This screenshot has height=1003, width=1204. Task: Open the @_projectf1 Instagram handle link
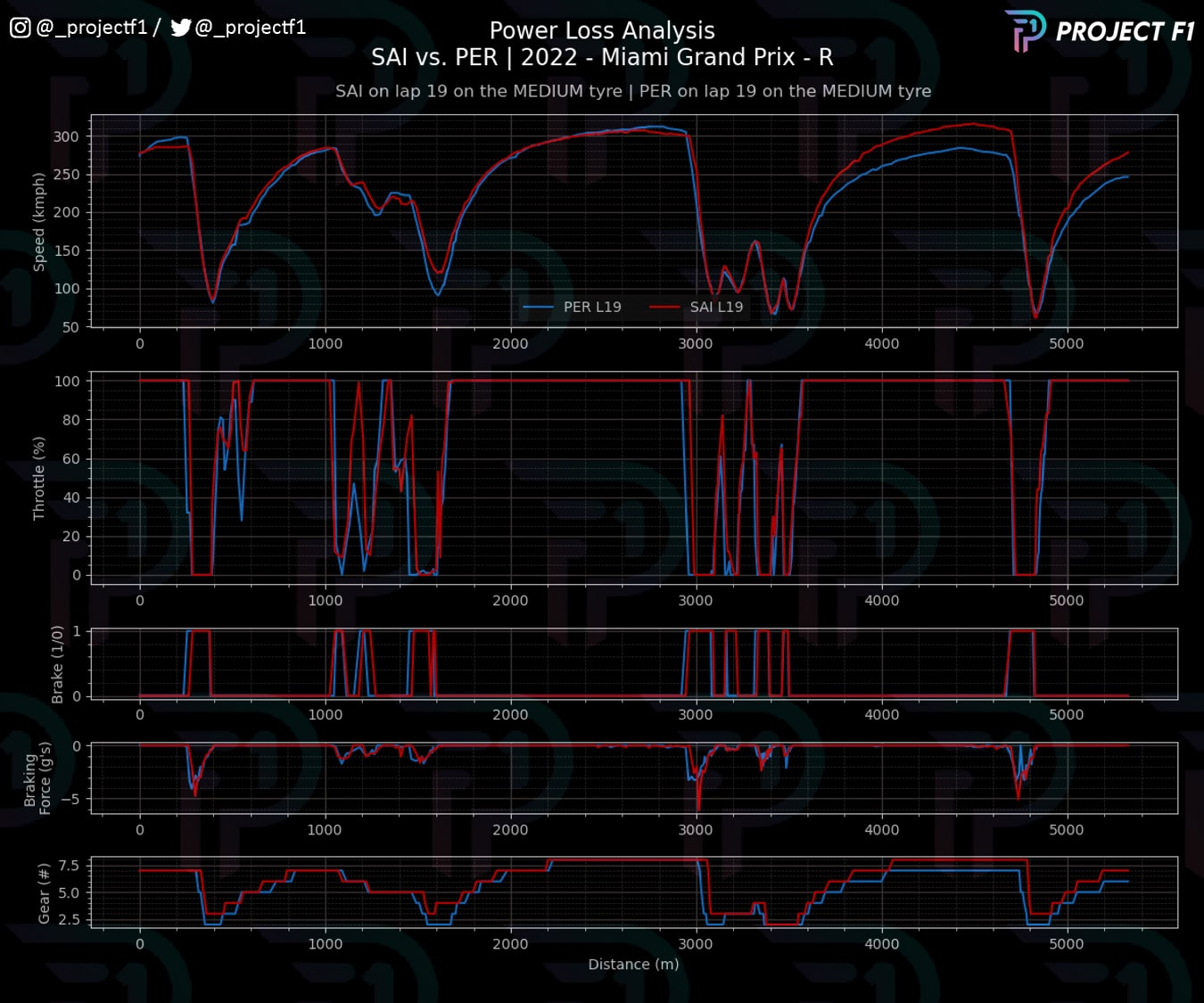[x=92, y=27]
